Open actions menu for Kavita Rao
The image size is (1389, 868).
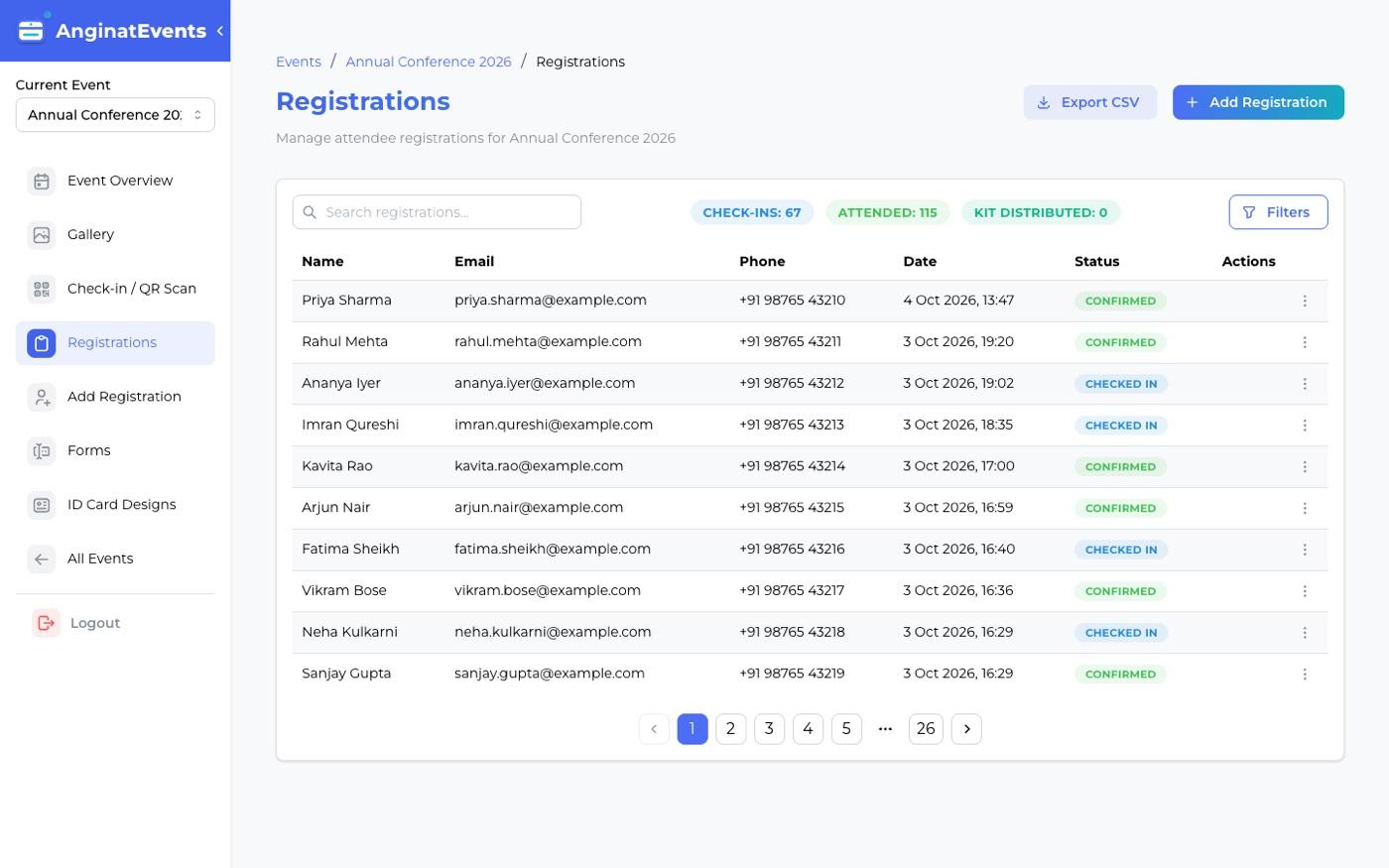coord(1305,466)
